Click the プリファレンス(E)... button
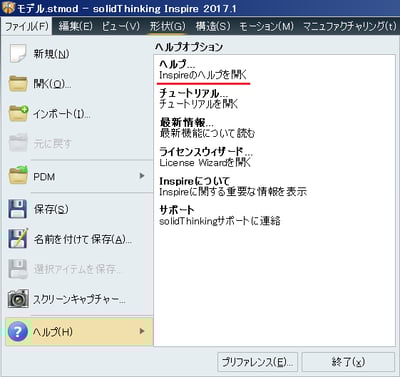Screen dimensions: 400x377 258,362
